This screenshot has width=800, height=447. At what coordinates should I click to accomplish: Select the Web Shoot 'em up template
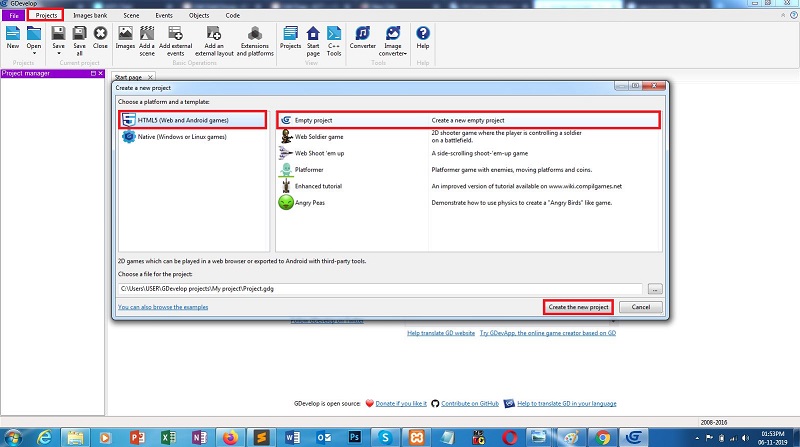(x=468, y=153)
